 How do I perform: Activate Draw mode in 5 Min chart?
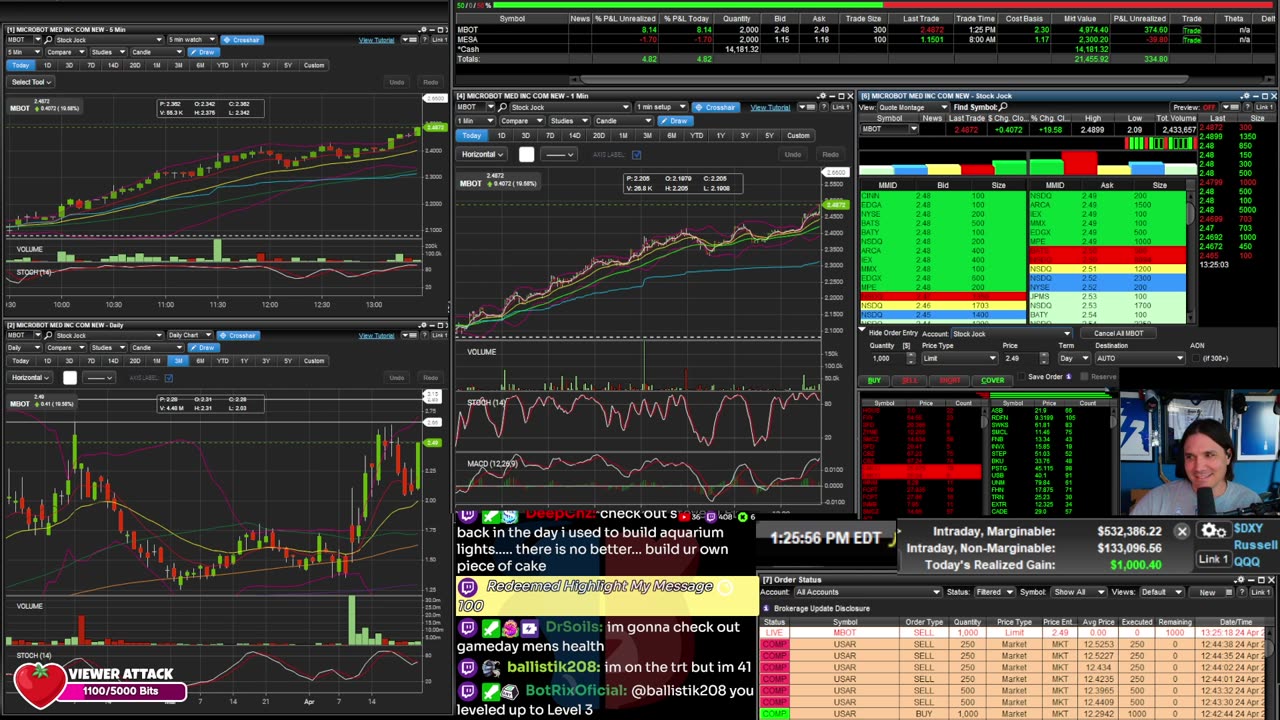203,52
